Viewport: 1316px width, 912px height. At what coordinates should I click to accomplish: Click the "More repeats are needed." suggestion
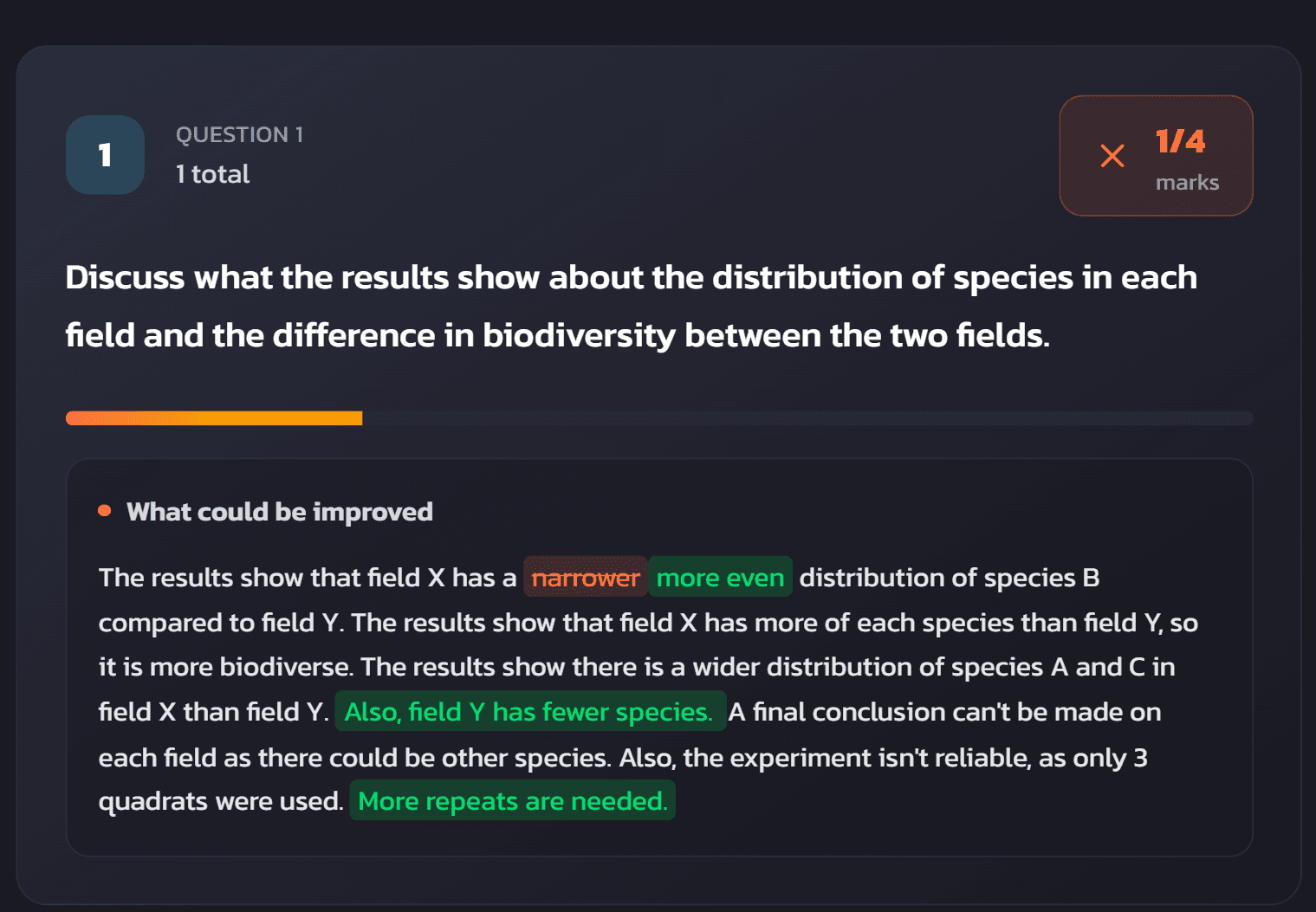pyautogui.click(x=512, y=801)
